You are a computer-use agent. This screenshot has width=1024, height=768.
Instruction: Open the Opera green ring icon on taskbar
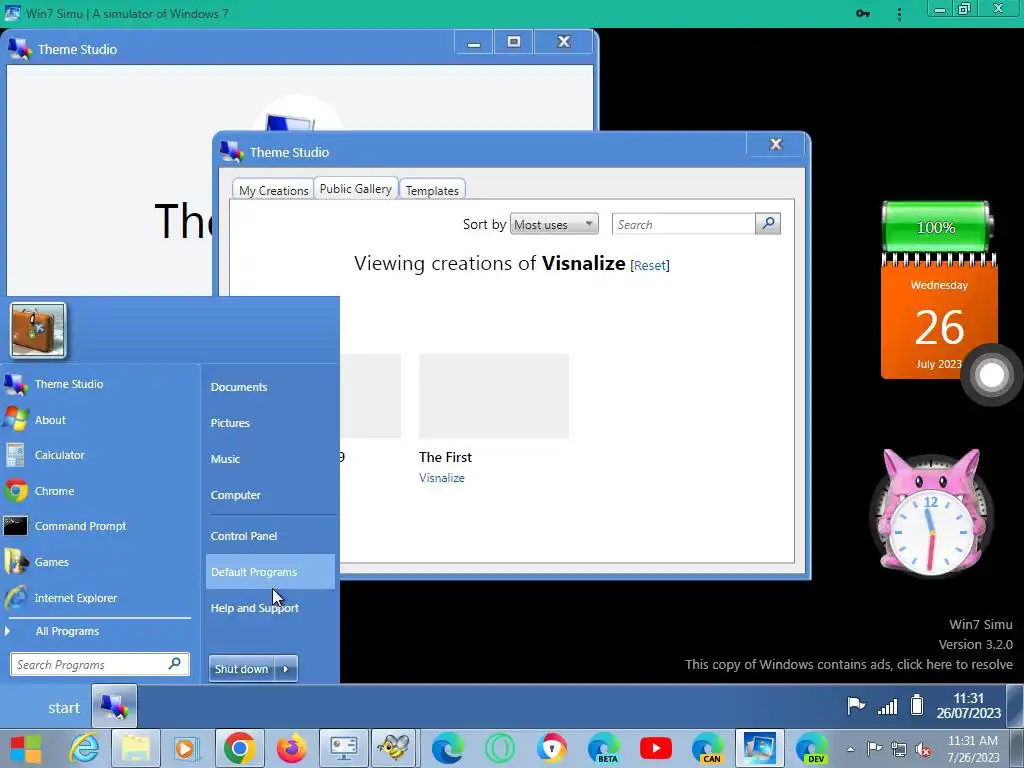tap(500, 748)
